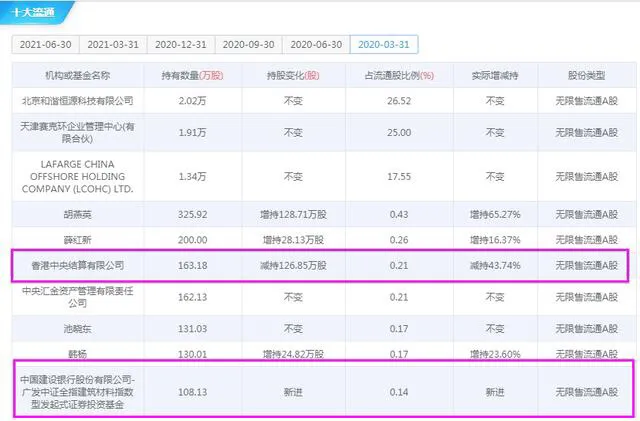Open the 2020-12-31 date tab
The image size is (640, 421).
(x=181, y=45)
